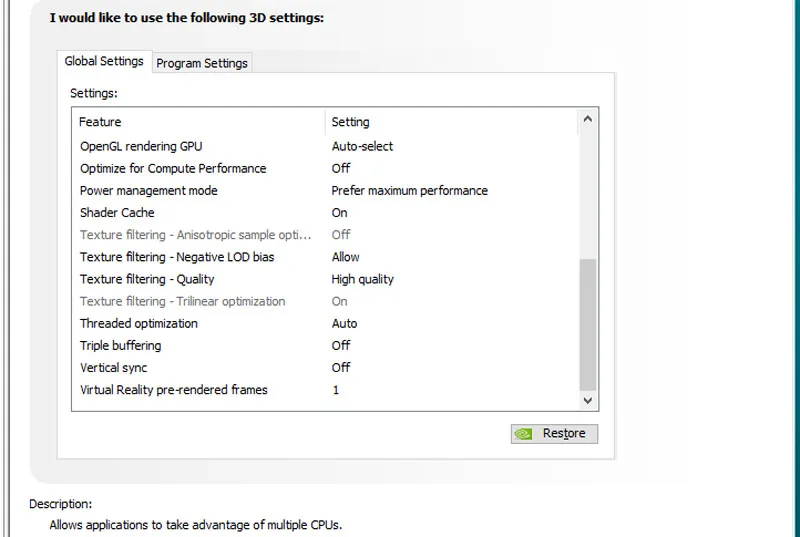Open the Texture filtering - Quality value dropdown
Viewport: 800px width, 537px height.
(362, 279)
